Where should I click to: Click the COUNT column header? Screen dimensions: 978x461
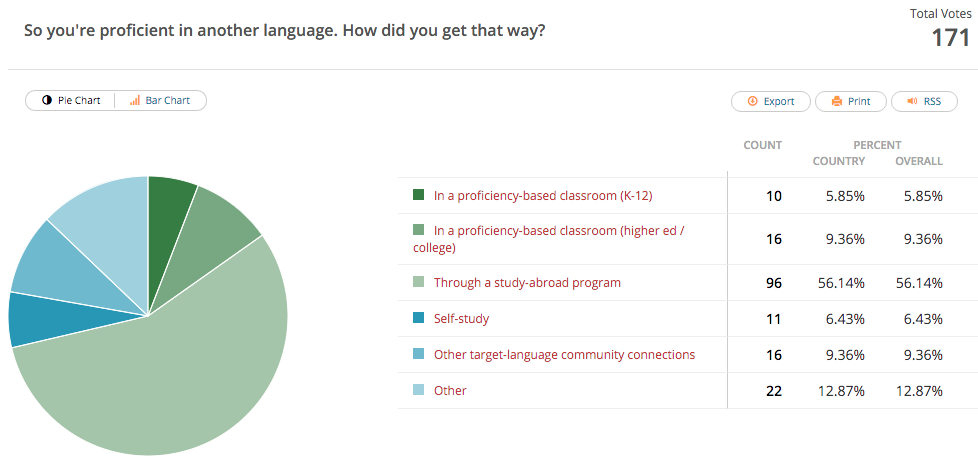coord(762,145)
